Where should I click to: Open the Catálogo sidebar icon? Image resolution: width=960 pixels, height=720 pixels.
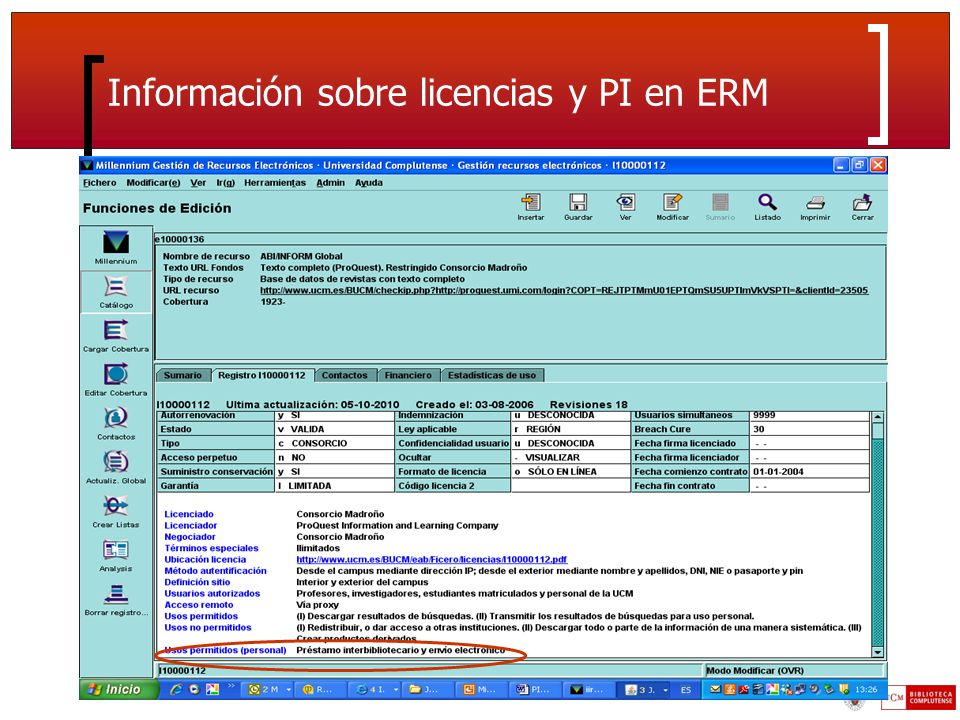tap(116, 291)
